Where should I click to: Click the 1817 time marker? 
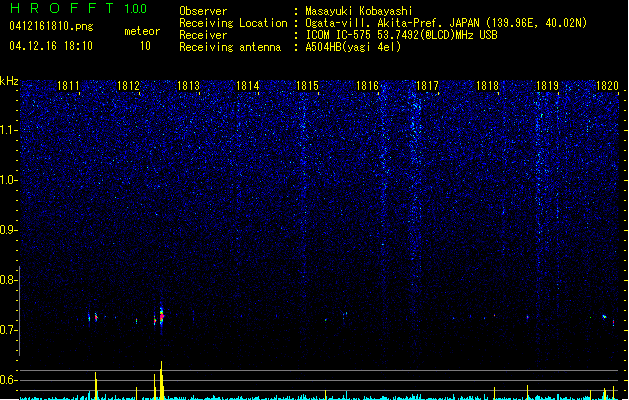pos(427,86)
